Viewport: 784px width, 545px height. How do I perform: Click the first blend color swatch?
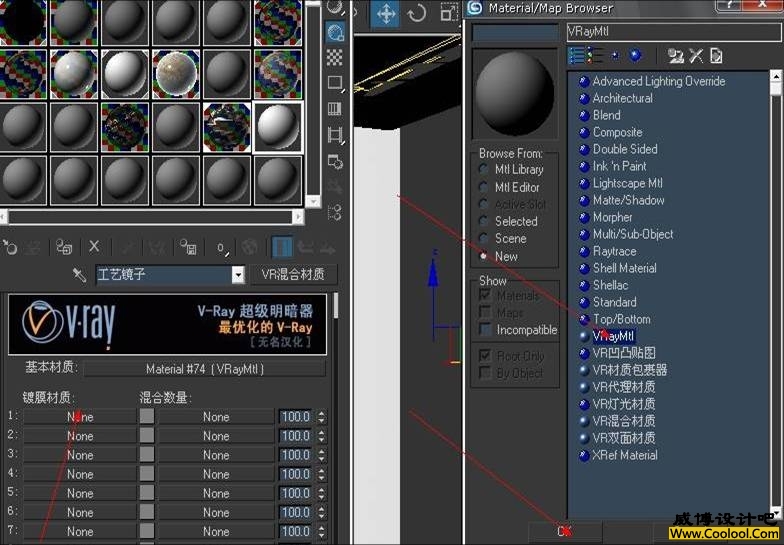[147, 417]
